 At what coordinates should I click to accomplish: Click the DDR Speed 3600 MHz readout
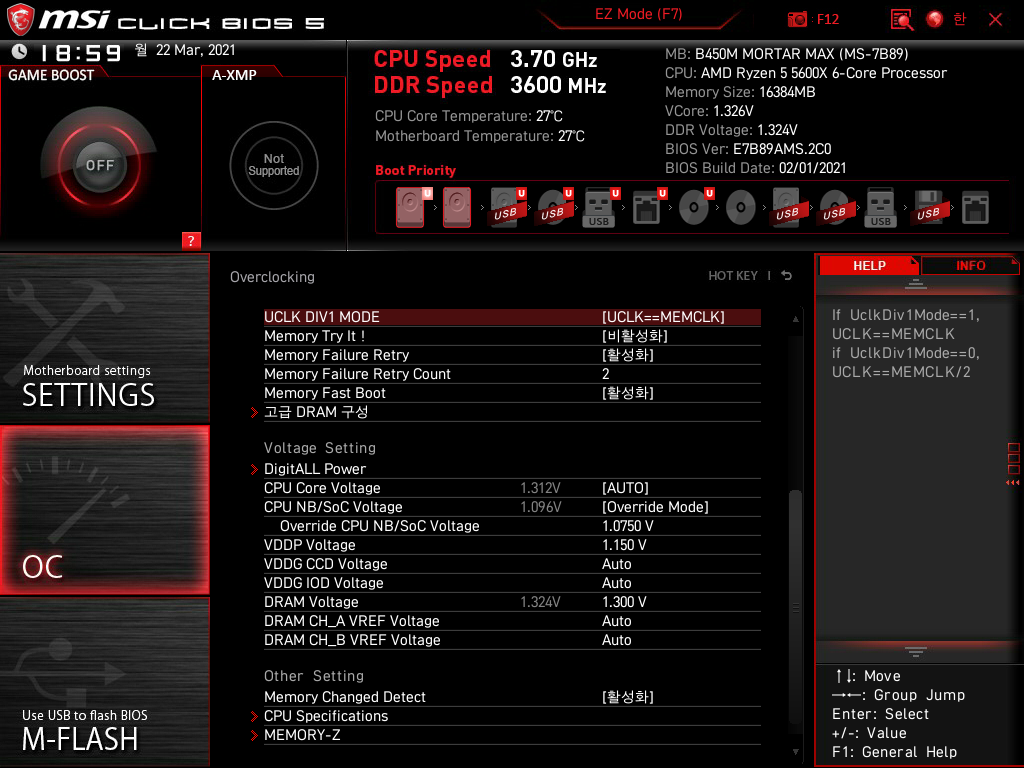pos(490,85)
